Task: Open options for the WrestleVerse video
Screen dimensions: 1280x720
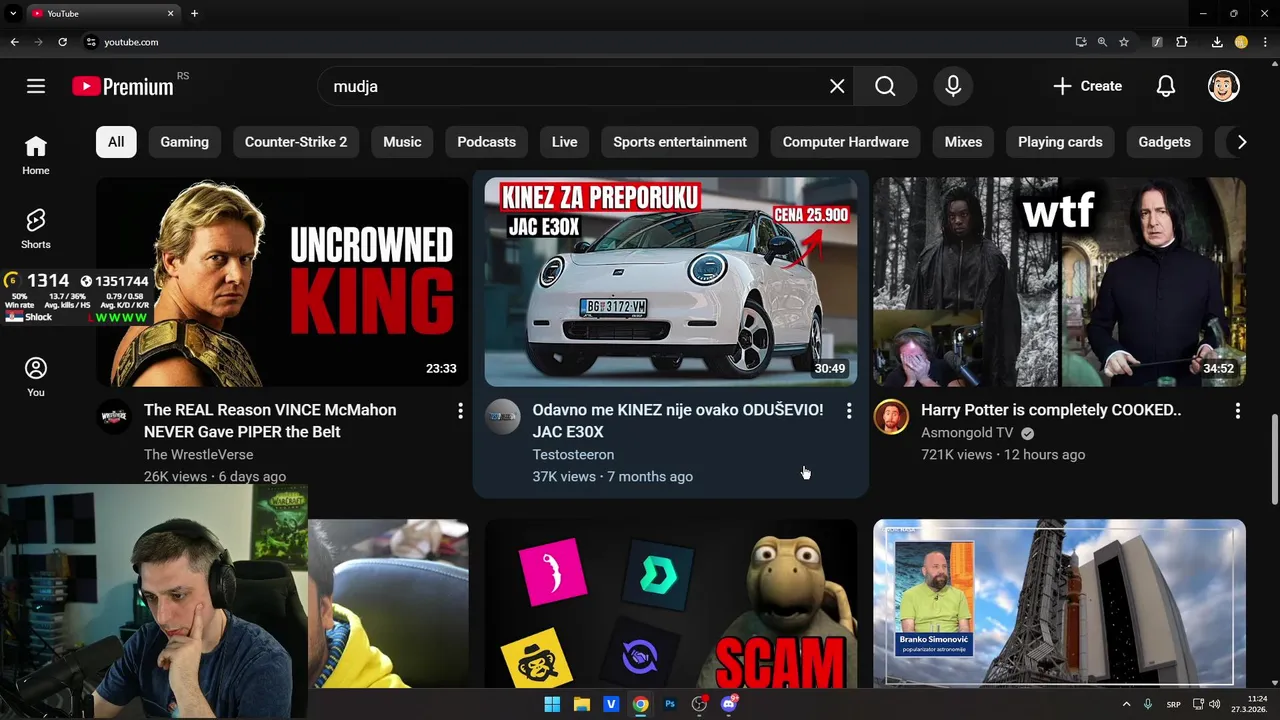Action: coord(460,411)
